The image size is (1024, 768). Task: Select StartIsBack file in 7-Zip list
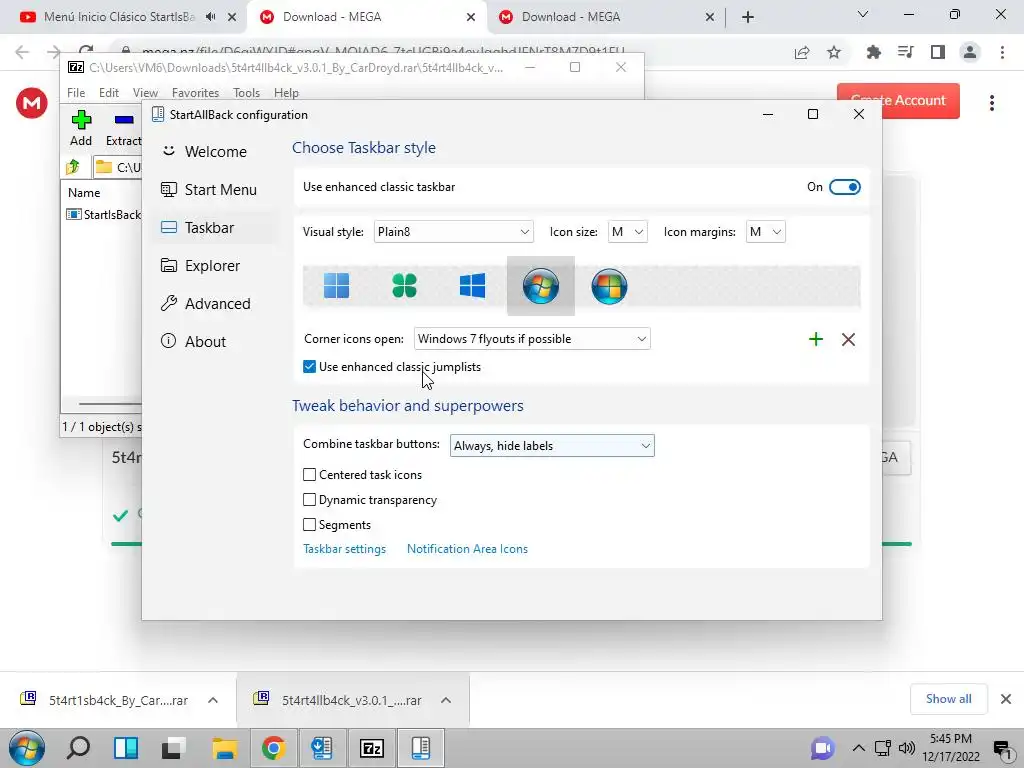[104, 215]
